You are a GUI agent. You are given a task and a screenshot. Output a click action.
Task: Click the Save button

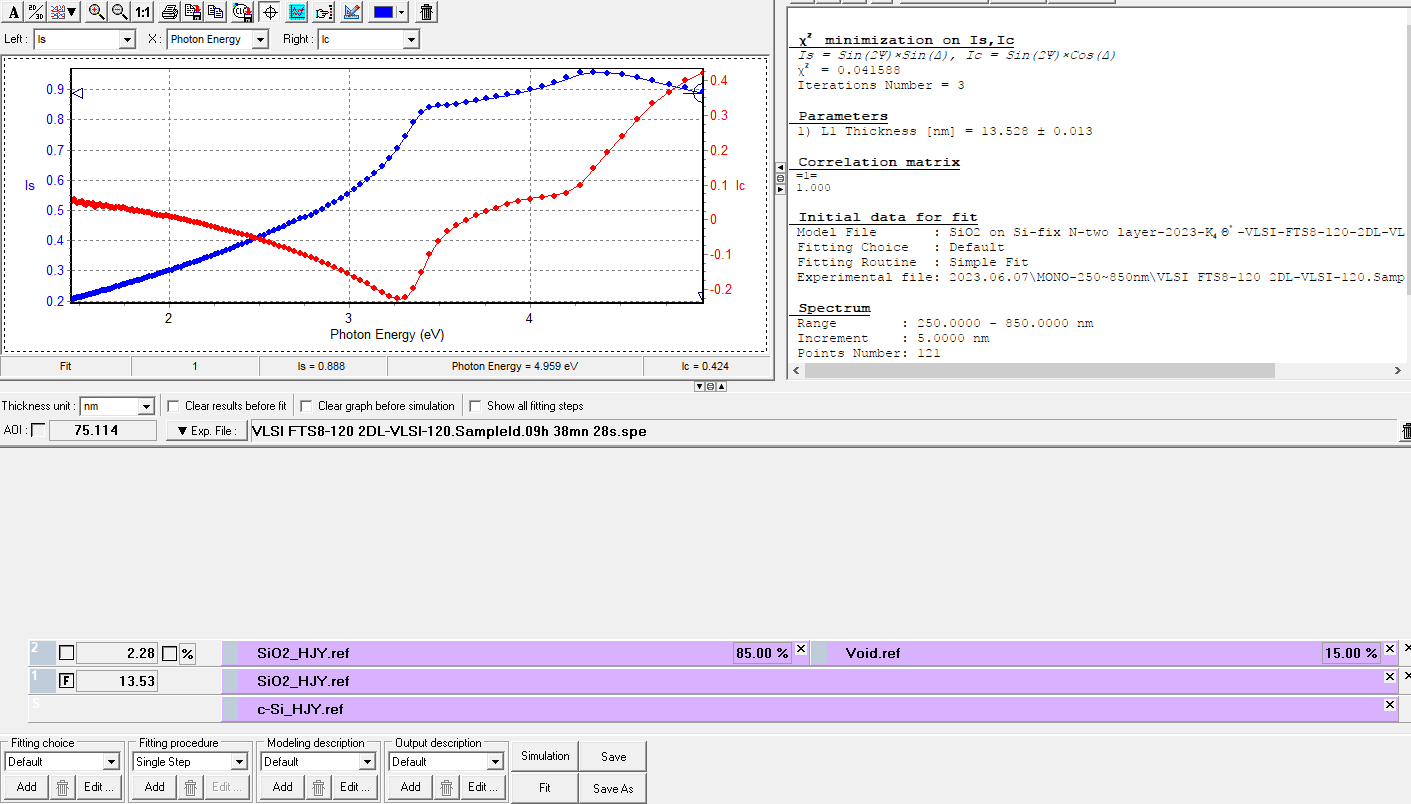(613, 756)
